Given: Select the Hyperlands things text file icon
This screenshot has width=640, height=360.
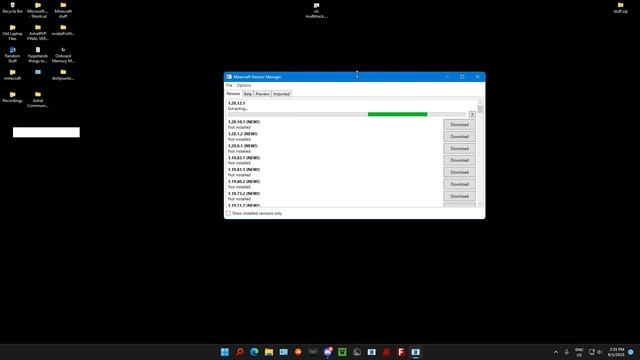Looking at the screenshot, I should tap(38, 55).
